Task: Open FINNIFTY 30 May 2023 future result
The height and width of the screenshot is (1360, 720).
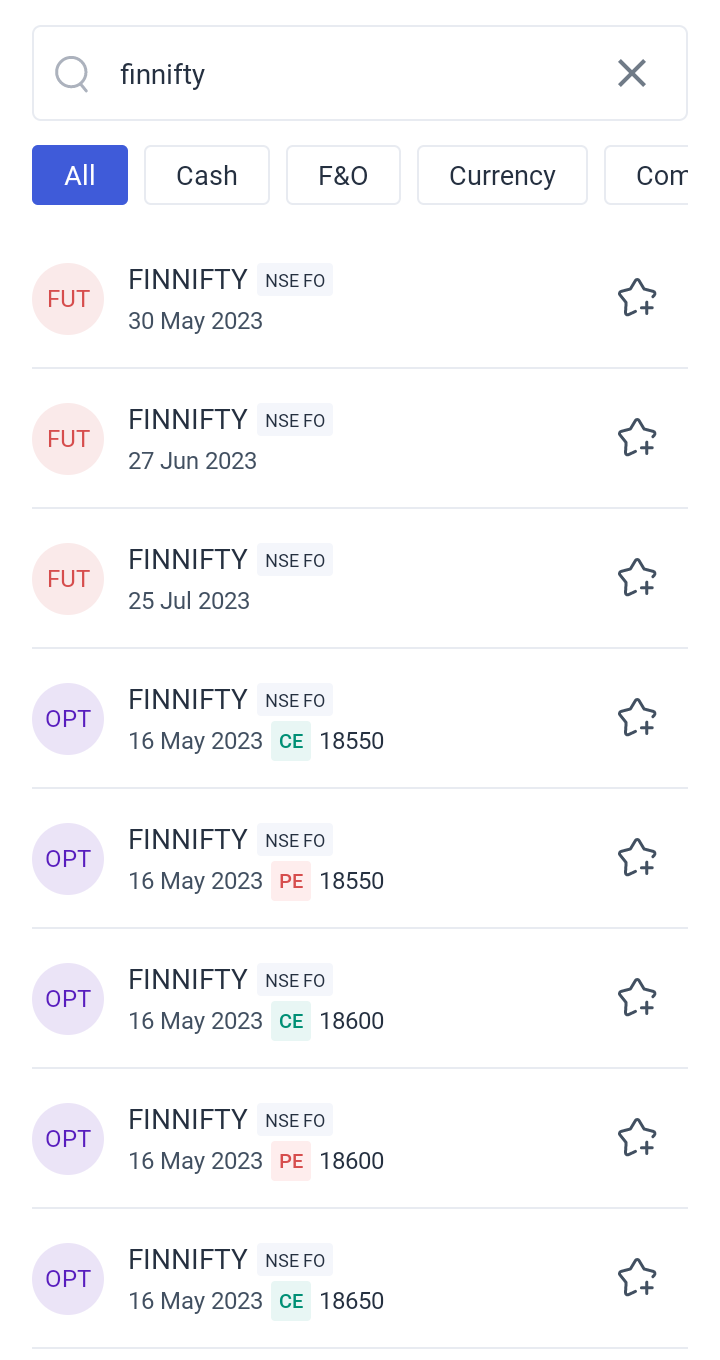Action: [x=300, y=298]
